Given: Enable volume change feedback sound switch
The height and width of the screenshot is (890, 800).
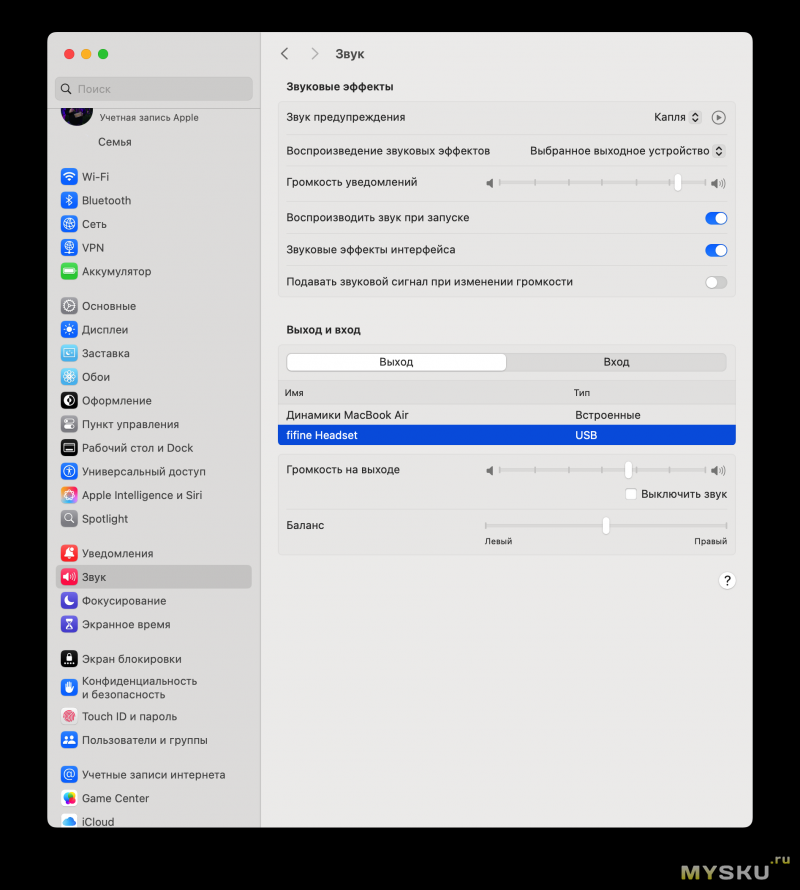Looking at the screenshot, I should (716, 282).
